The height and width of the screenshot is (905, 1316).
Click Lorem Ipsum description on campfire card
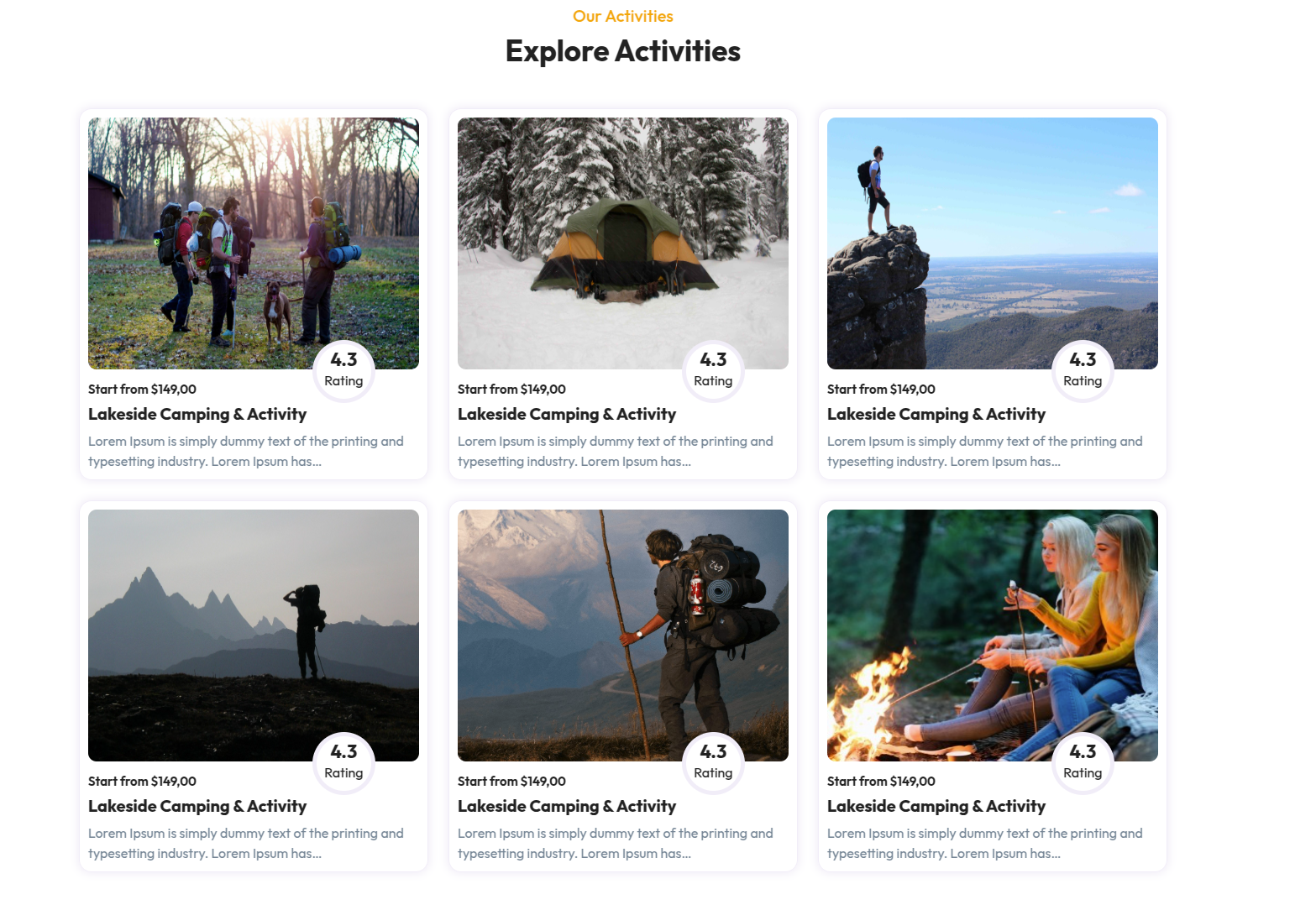point(985,844)
